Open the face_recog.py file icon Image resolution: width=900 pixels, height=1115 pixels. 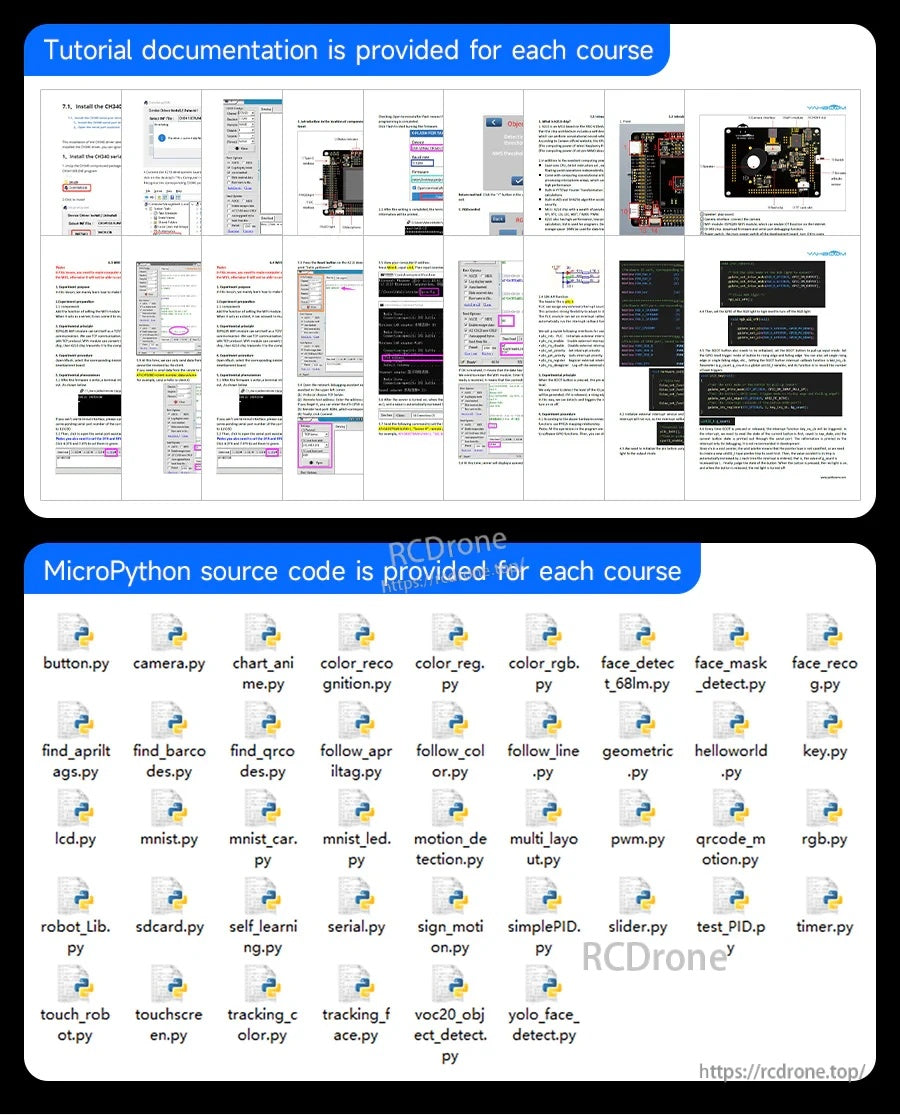[825, 632]
